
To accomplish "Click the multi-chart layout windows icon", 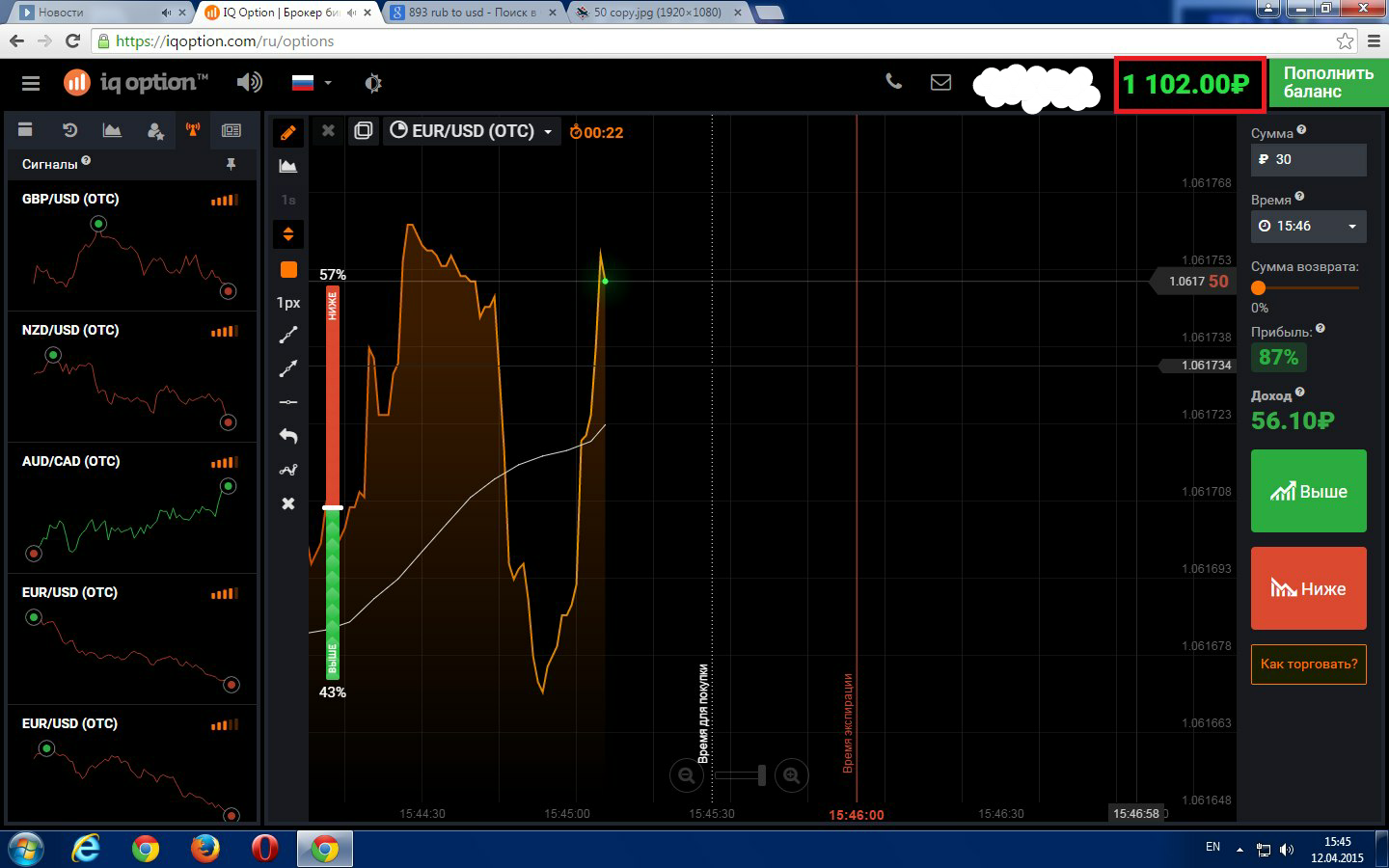I will point(364,130).
